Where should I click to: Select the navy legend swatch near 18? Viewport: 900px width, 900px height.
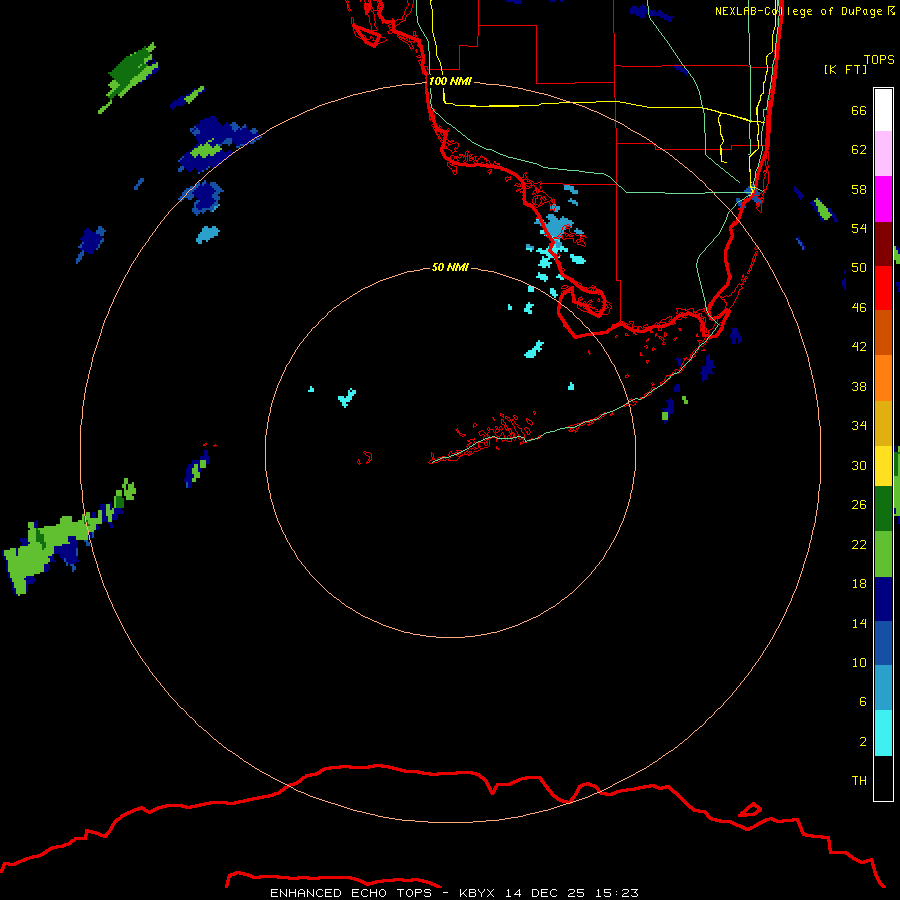click(883, 599)
